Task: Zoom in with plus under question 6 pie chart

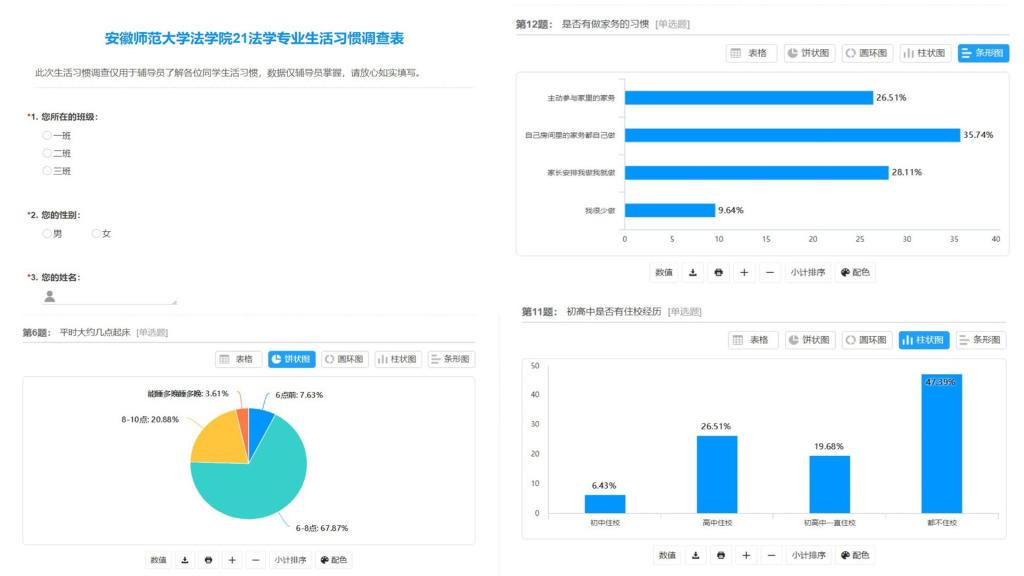Action: pos(232,560)
